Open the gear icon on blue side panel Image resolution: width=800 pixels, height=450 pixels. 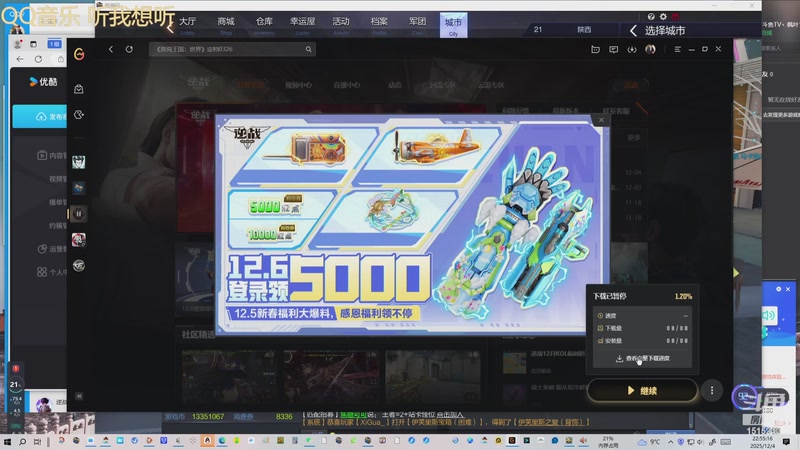pyautogui.click(x=779, y=289)
